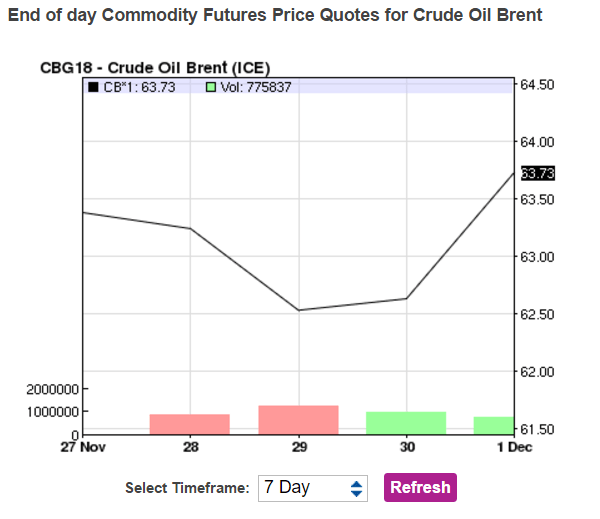The height and width of the screenshot is (519, 600).
Task: Click the End of day Commodity Futures heading
Action: pos(275,16)
